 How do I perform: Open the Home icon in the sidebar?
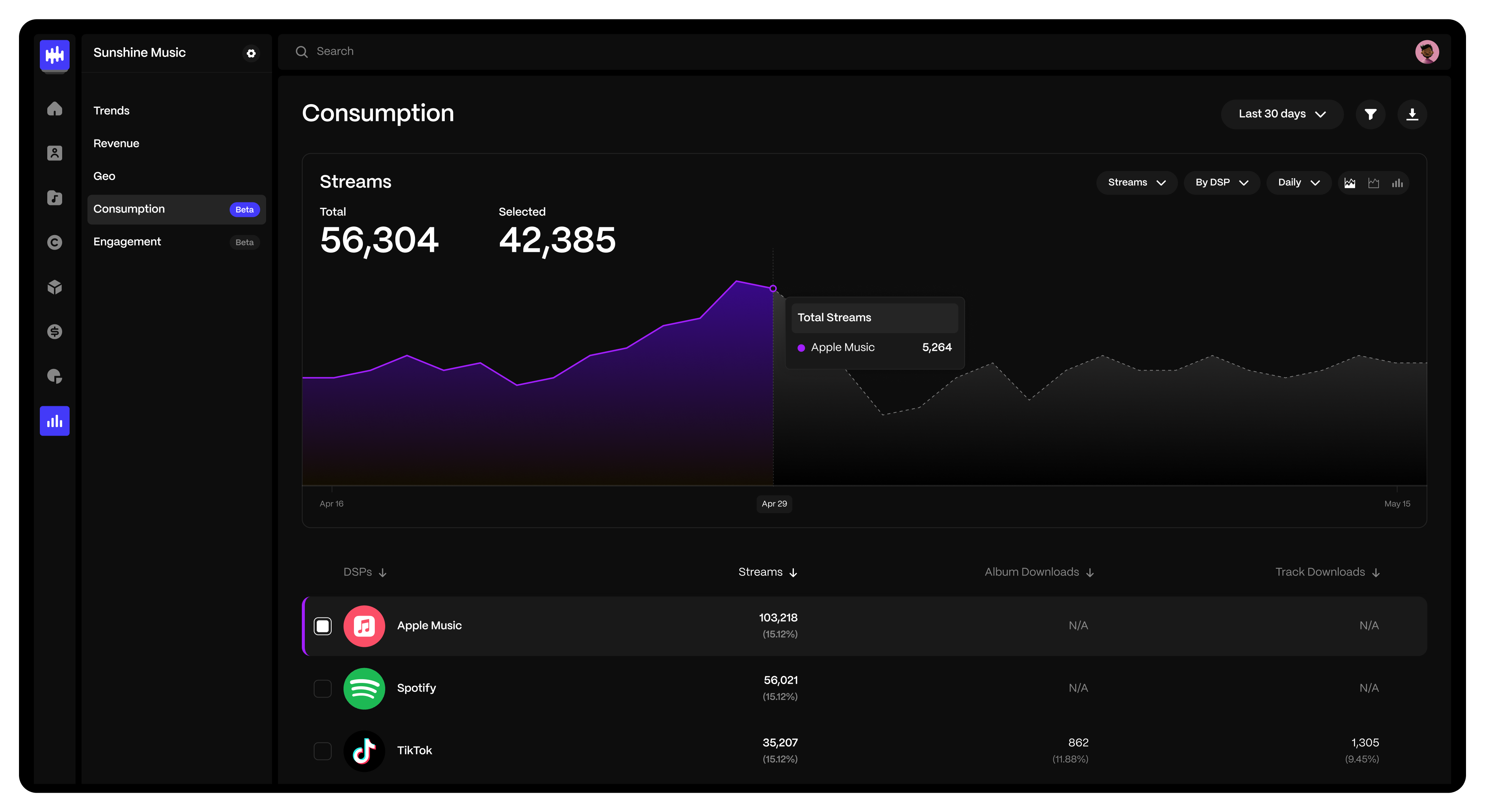[x=55, y=109]
